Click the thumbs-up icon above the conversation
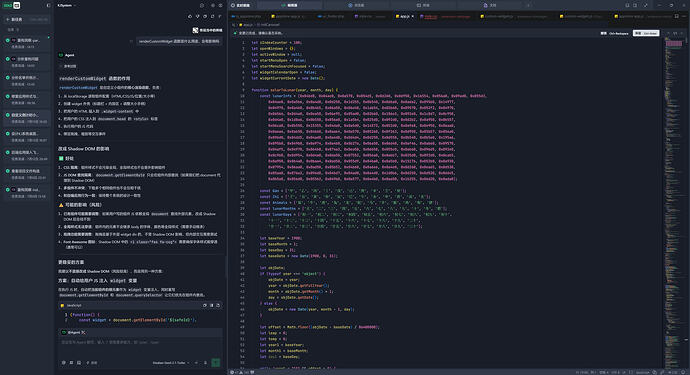 190,16
